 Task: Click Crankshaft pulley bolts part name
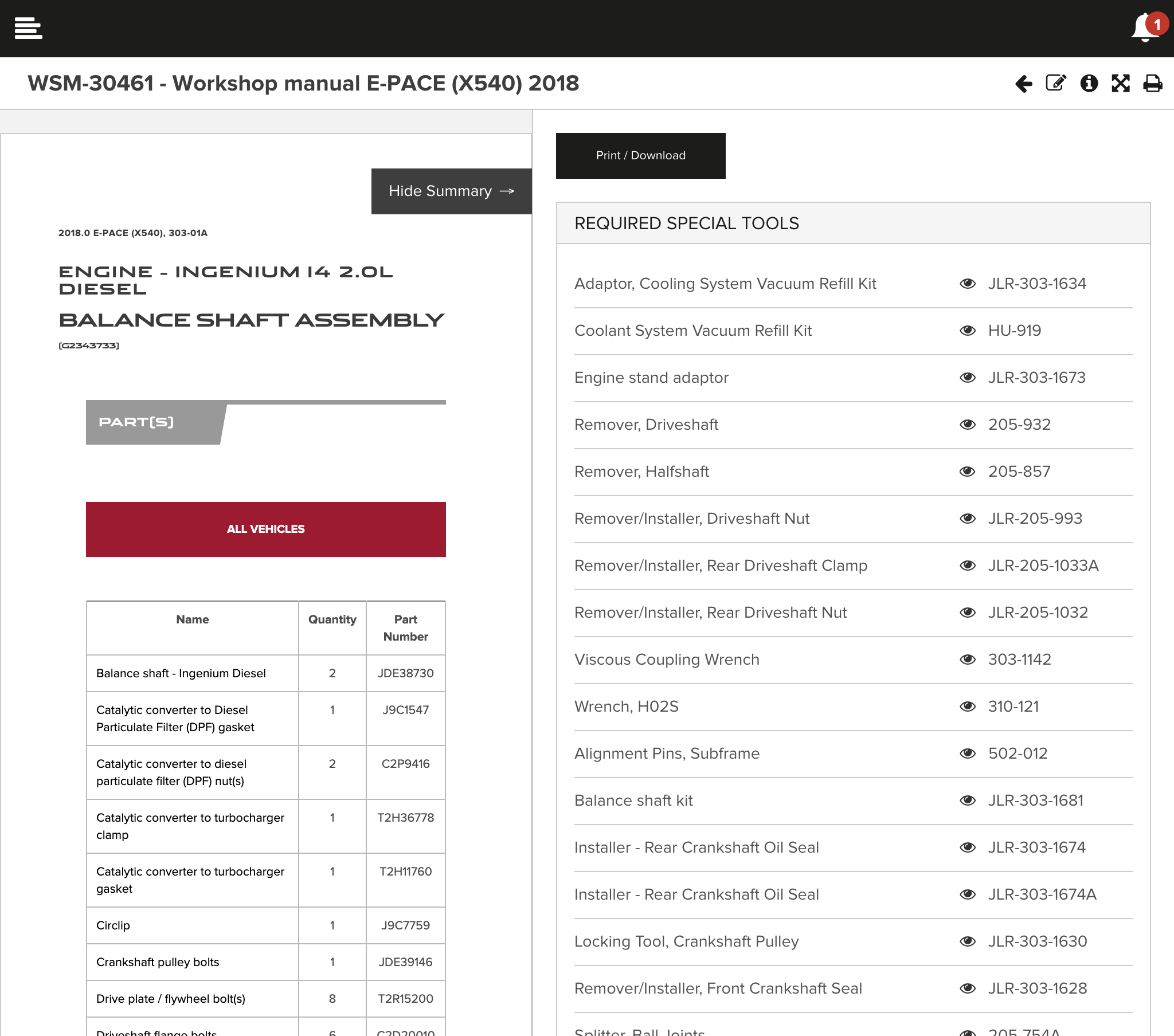[158, 963]
